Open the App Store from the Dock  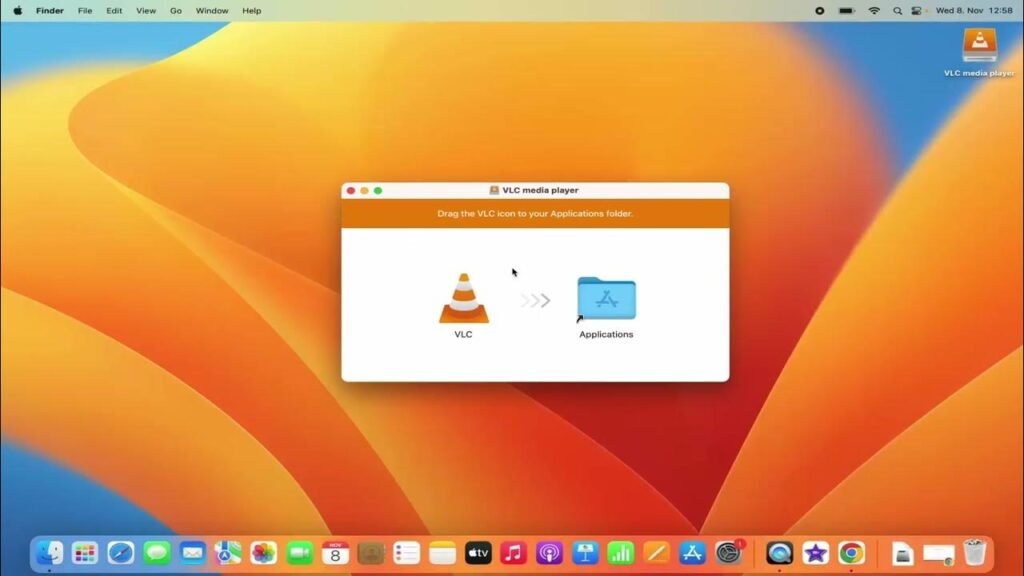pos(691,552)
